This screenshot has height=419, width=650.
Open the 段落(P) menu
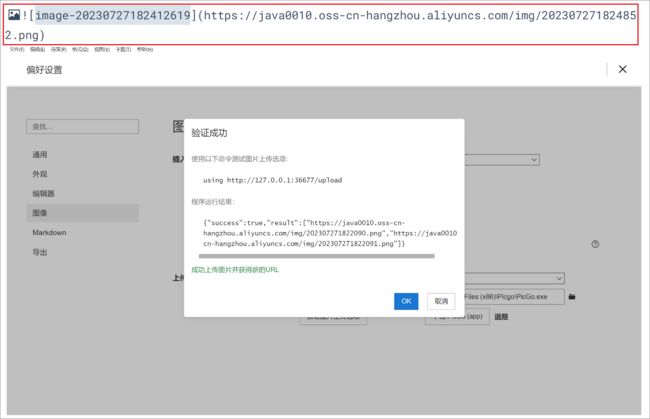pos(58,49)
